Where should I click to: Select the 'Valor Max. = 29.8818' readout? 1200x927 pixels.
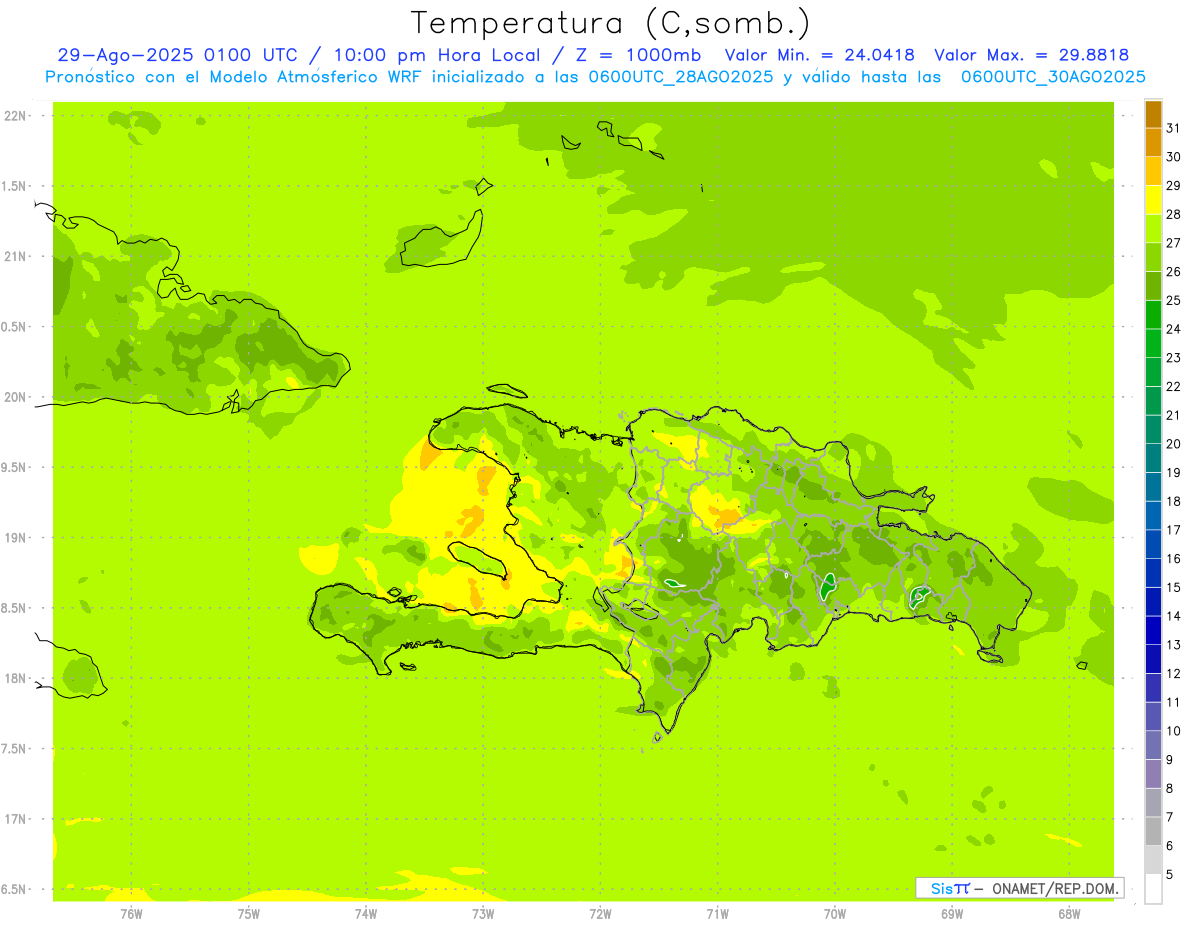(1031, 55)
